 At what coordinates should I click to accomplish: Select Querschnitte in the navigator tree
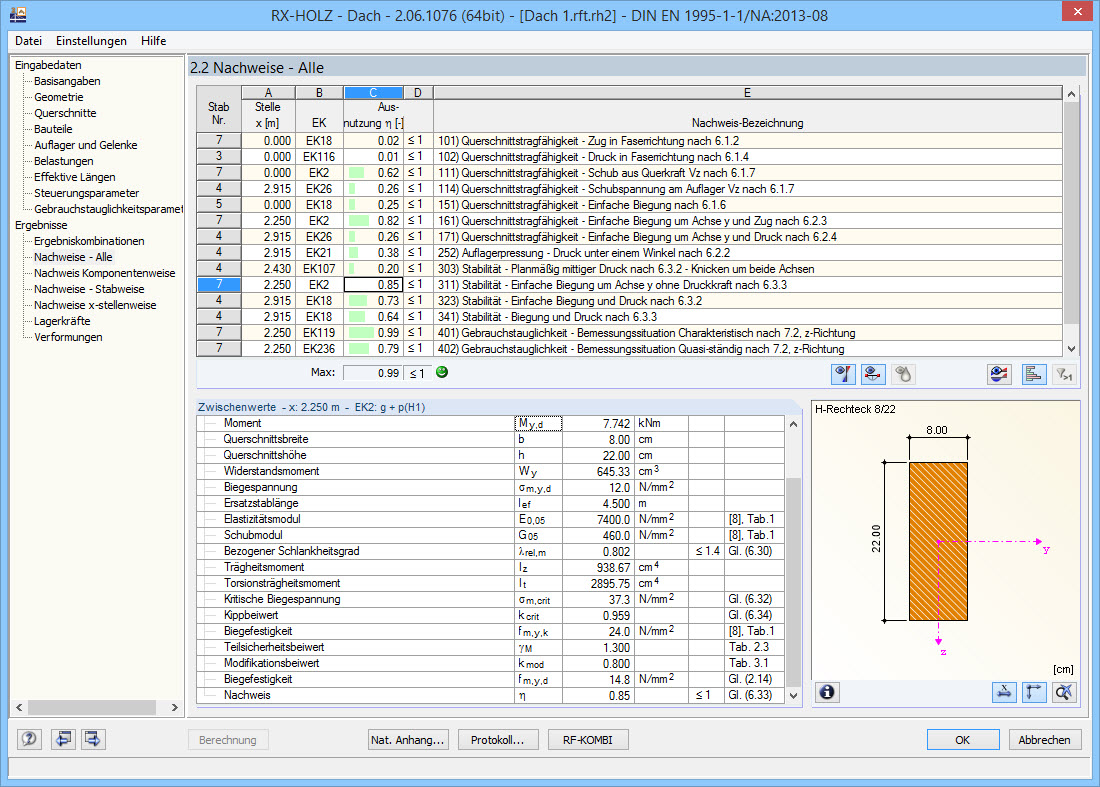pos(65,114)
